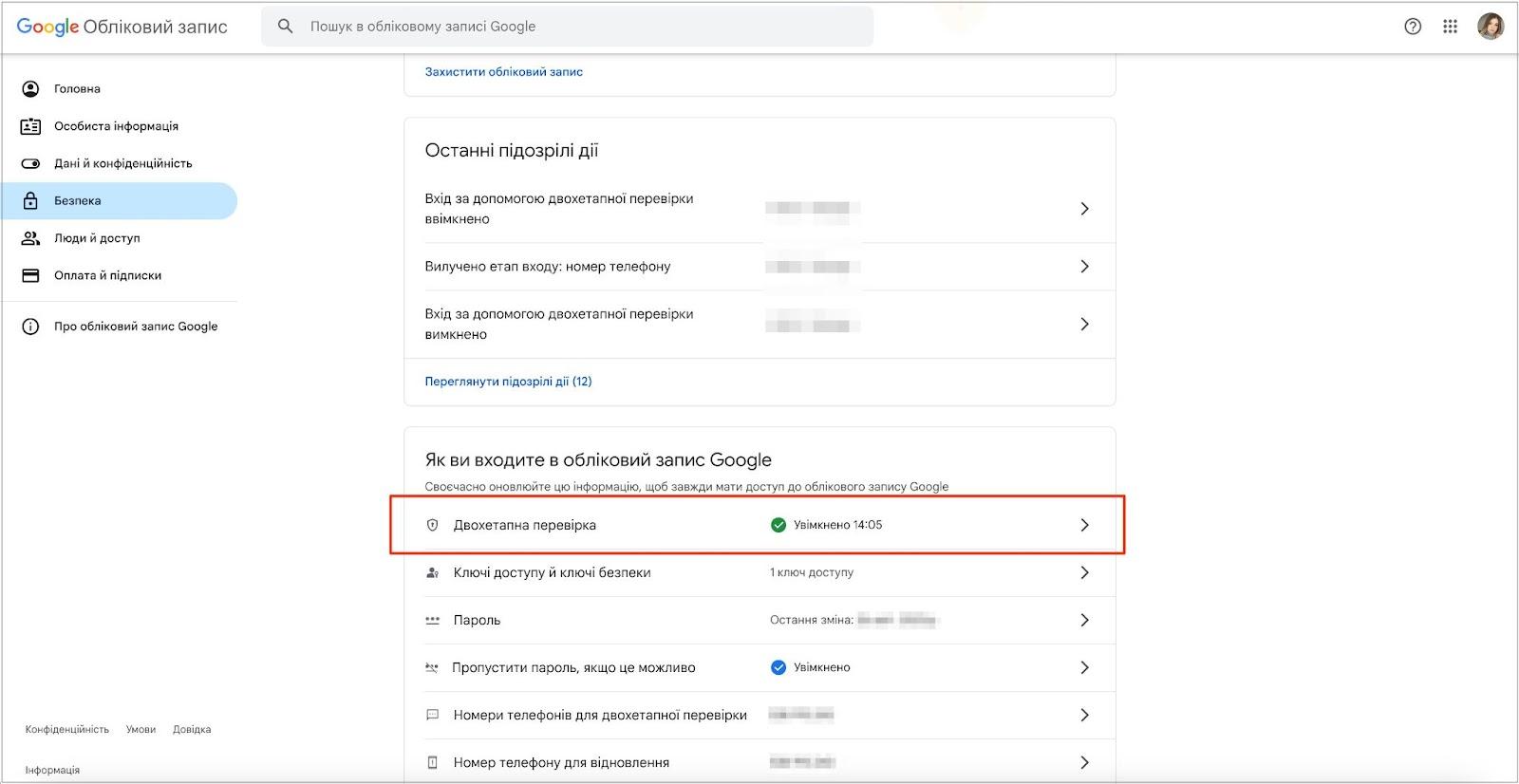Click the 'Остання зміна:' label in Пароль row

coord(812,620)
